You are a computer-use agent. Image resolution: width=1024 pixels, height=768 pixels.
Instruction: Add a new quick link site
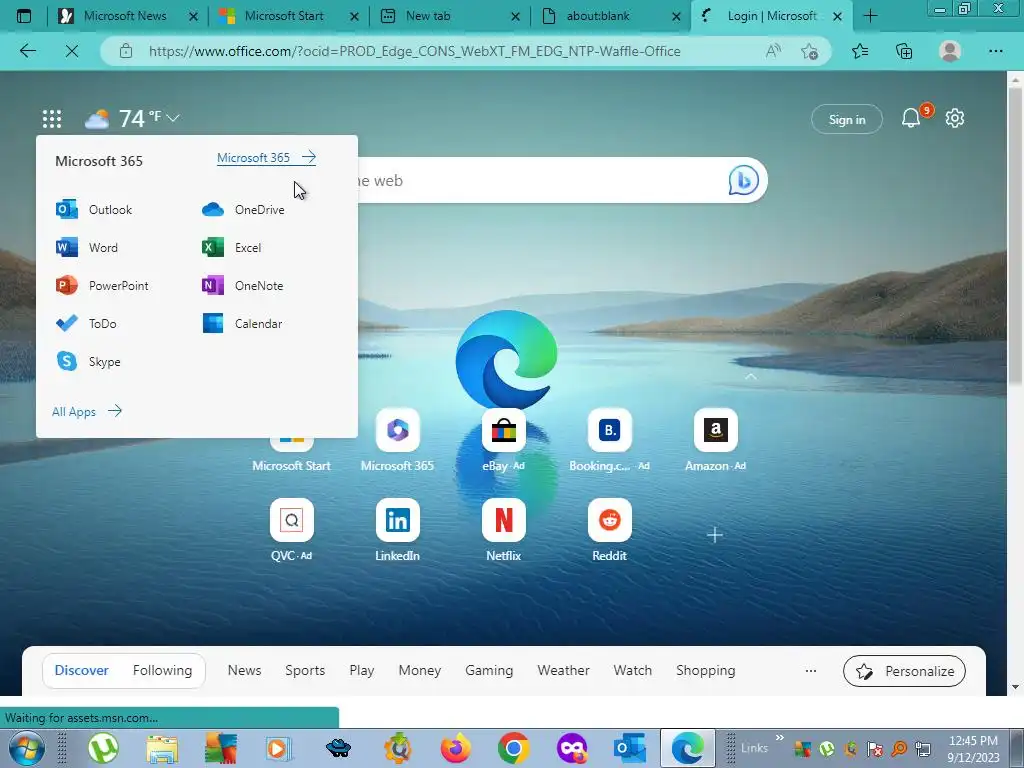pyautogui.click(x=715, y=535)
